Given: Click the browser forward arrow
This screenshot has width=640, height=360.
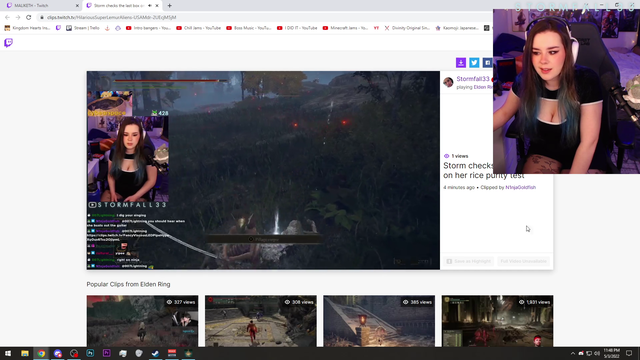Looking at the screenshot, I should (18, 17).
